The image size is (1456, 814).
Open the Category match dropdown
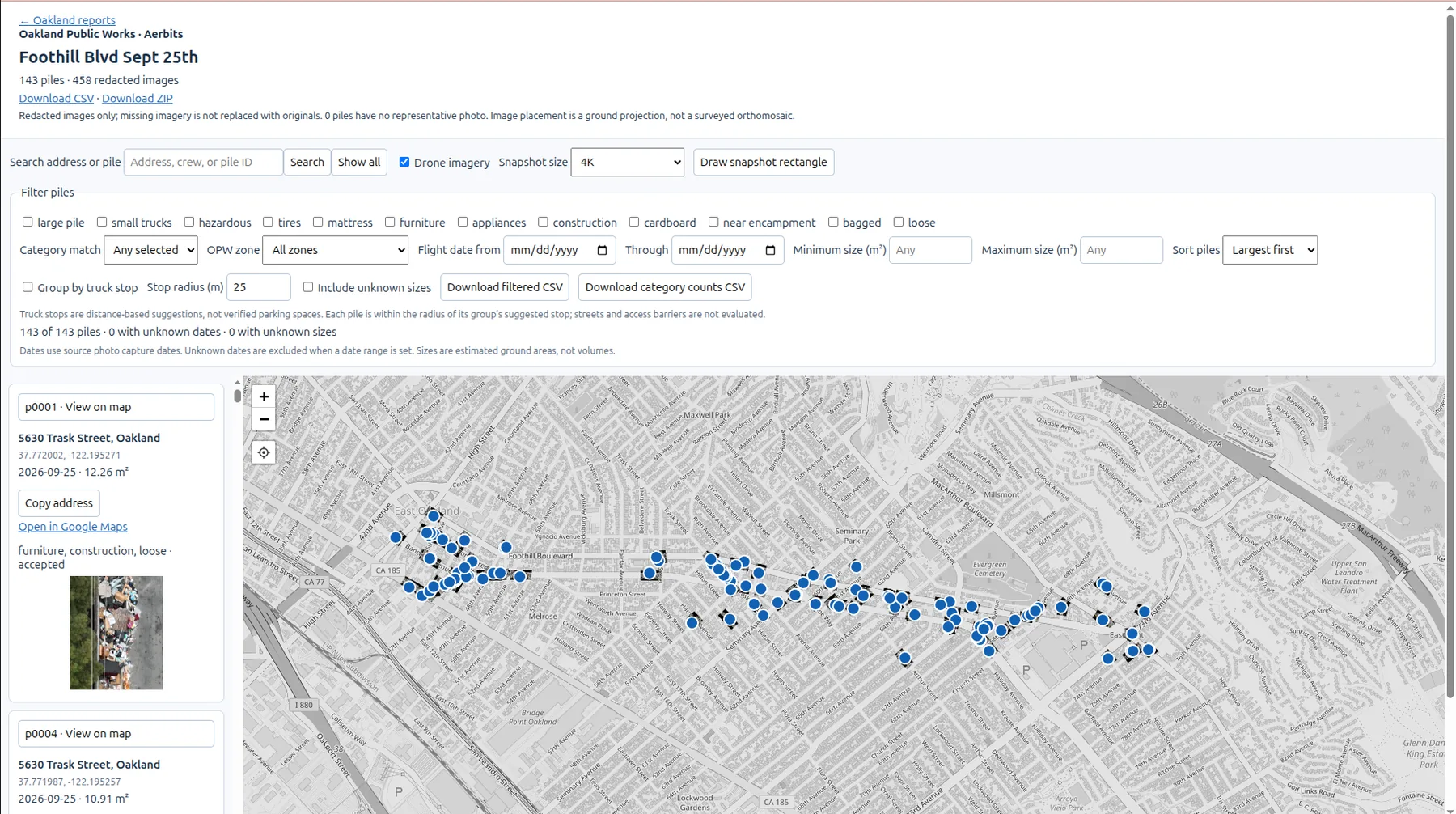tap(150, 250)
